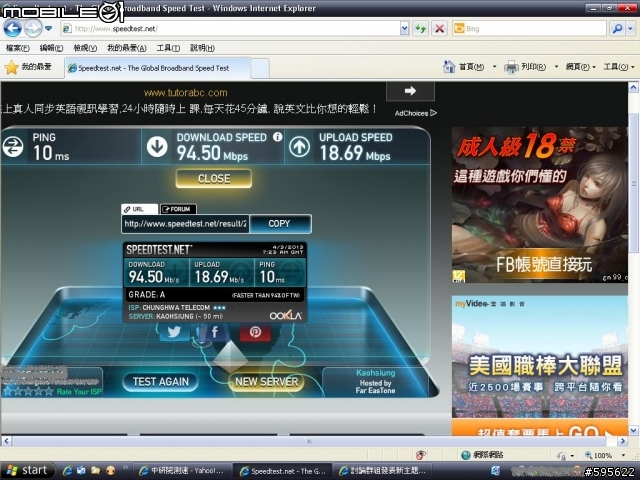Click the info icon beside Download Speed
The image size is (640, 480).
coord(278,137)
